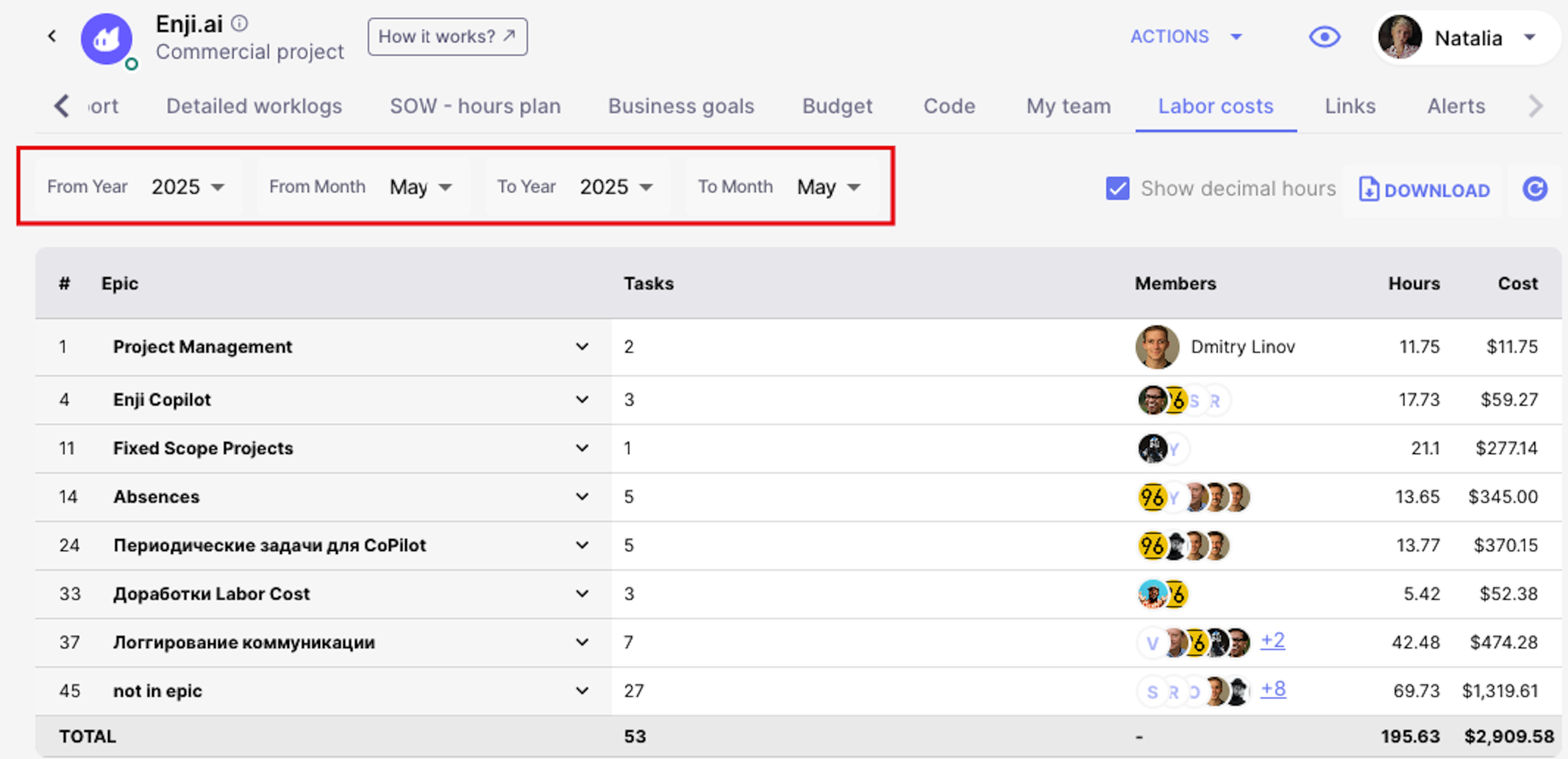Click member avatars in Absences row
This screenshot has height=759, width=1568.
tap(1193, 497)
